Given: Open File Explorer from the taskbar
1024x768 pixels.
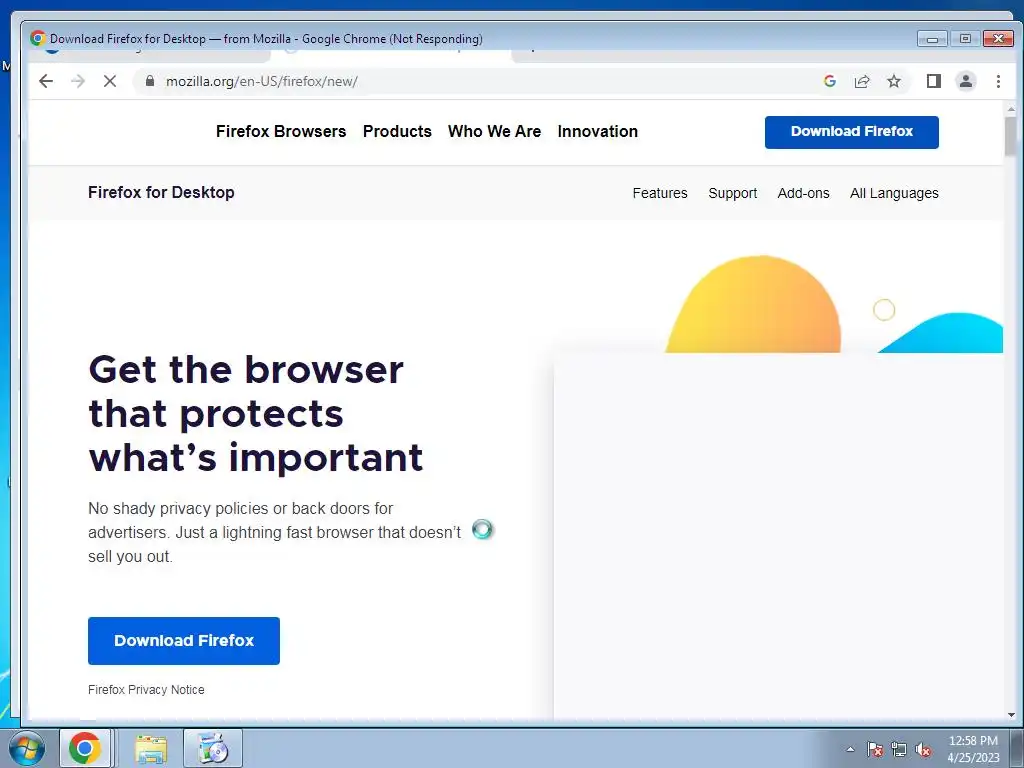Looking at the screenshot, I should click(x=151, y=748).
